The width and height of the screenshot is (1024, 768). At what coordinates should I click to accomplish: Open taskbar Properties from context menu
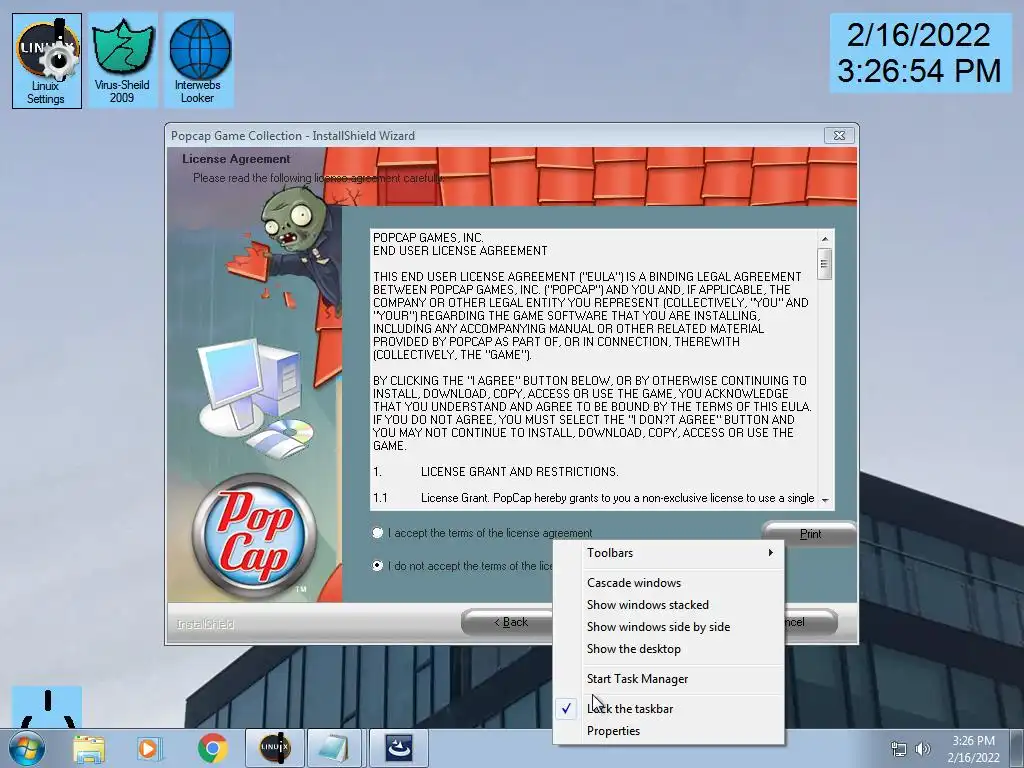(669, 731)
